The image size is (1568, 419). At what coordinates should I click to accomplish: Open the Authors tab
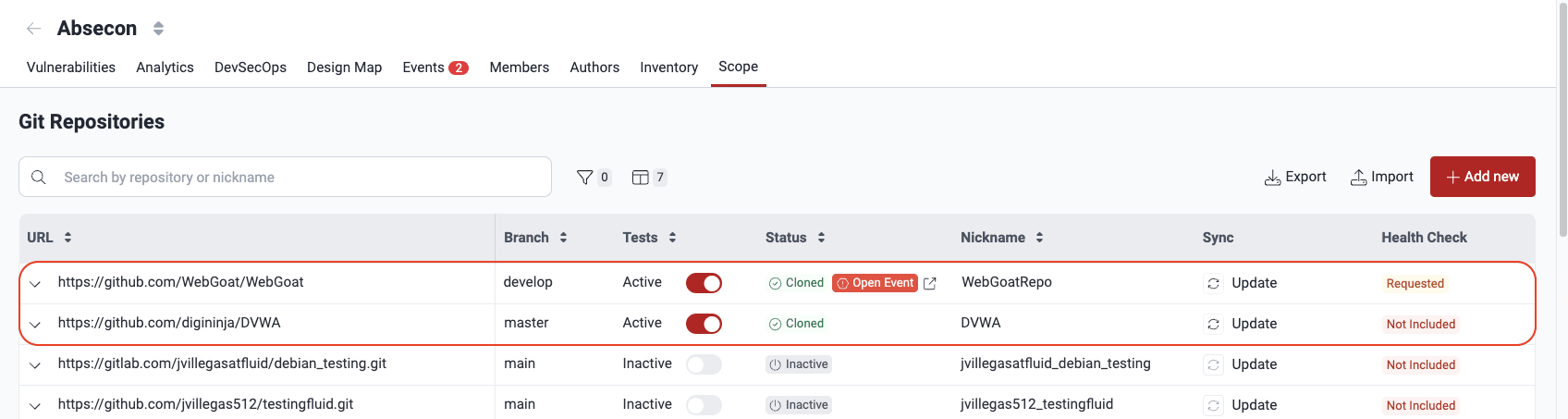594,68
